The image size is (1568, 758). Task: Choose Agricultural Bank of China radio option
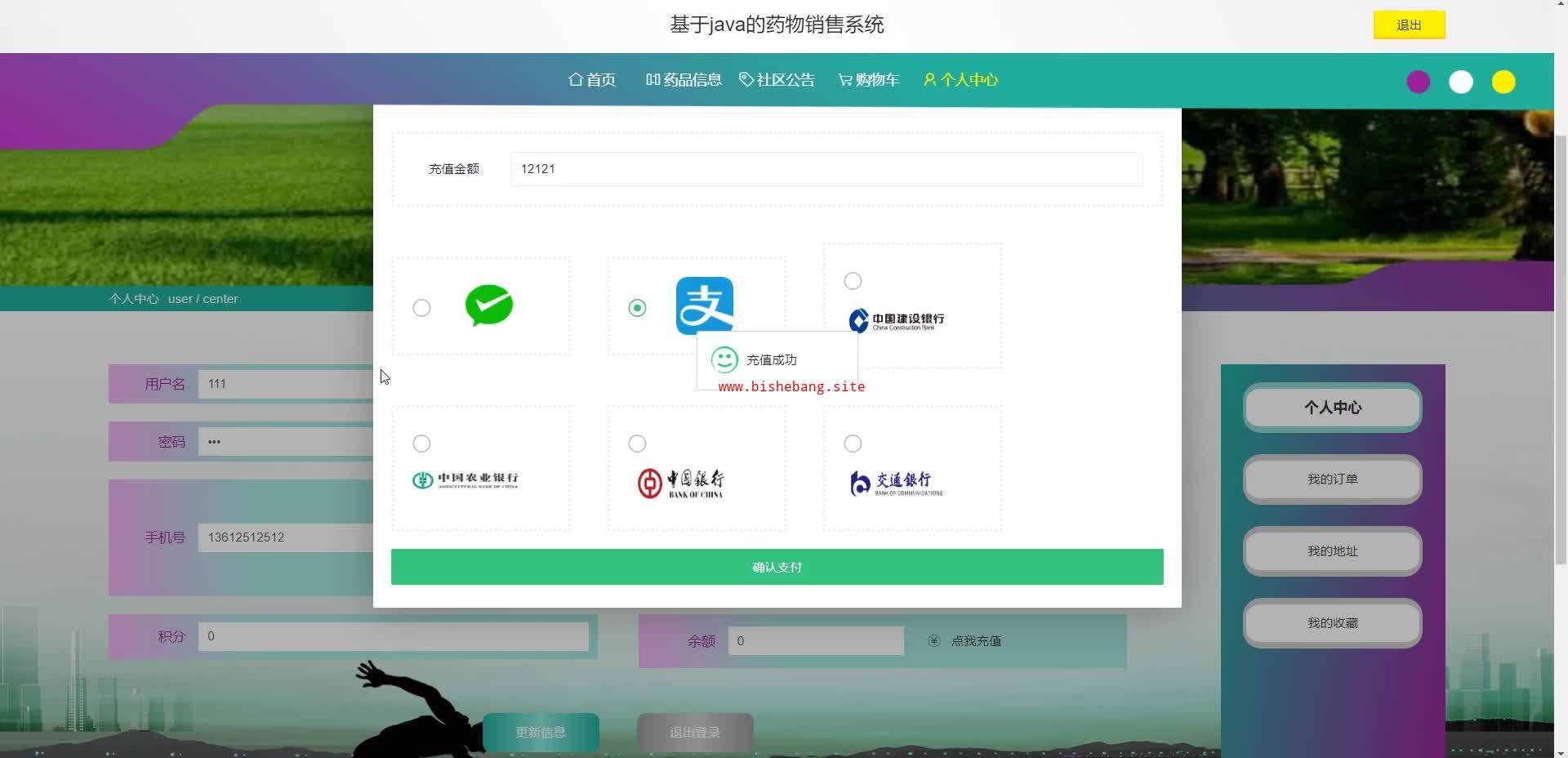(421, 444)
